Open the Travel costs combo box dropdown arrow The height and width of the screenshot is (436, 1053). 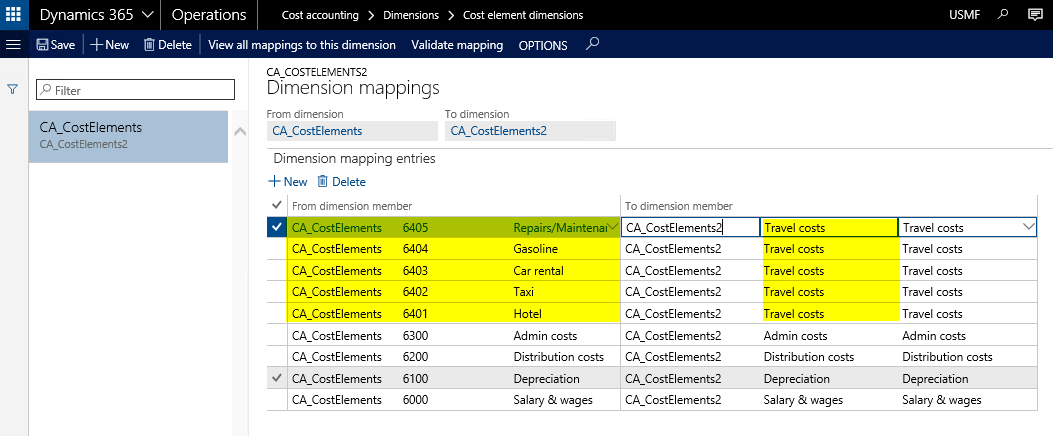click(1028, 227)
